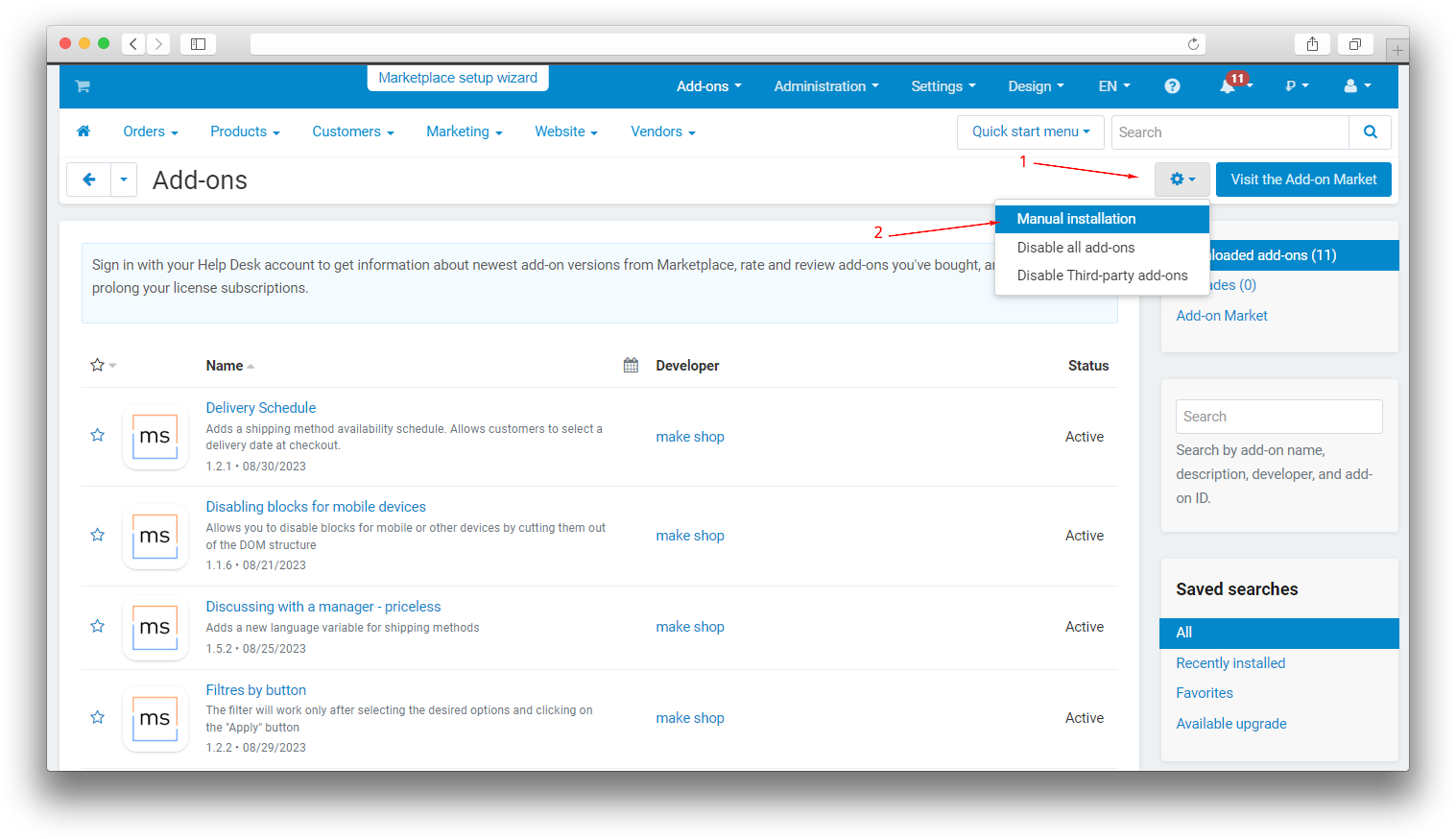Viewport: 1456px width, 839px height.
Task: Click Visit the Add-on Market button
Action: pos(1302,180)
